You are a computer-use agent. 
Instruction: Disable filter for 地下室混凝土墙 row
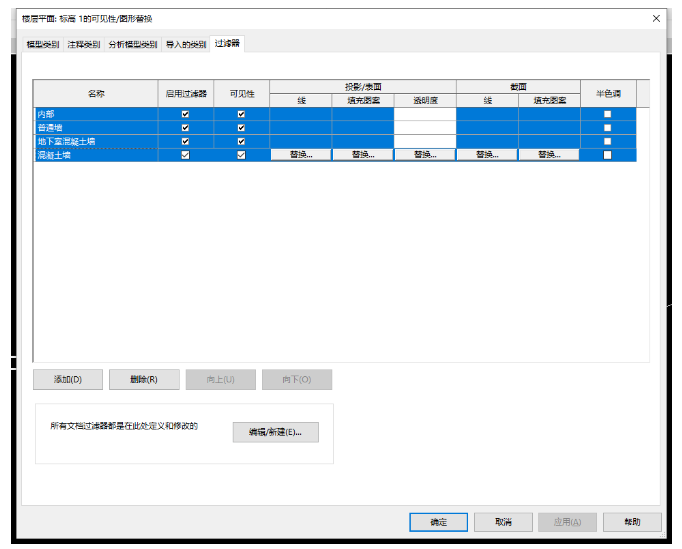point(185,141)
